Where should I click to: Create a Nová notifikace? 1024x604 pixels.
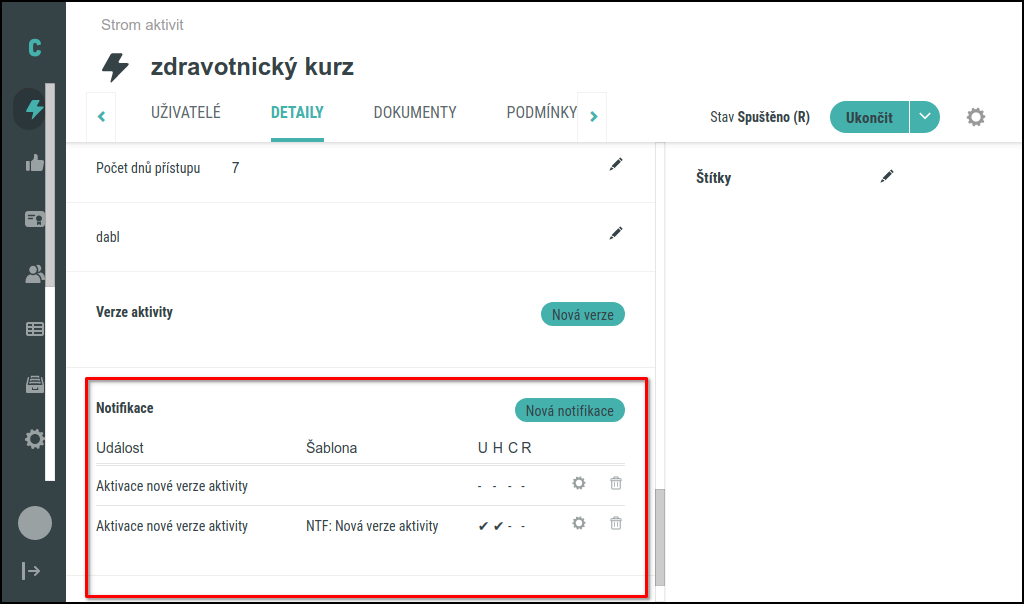click(x=569, y=410)
